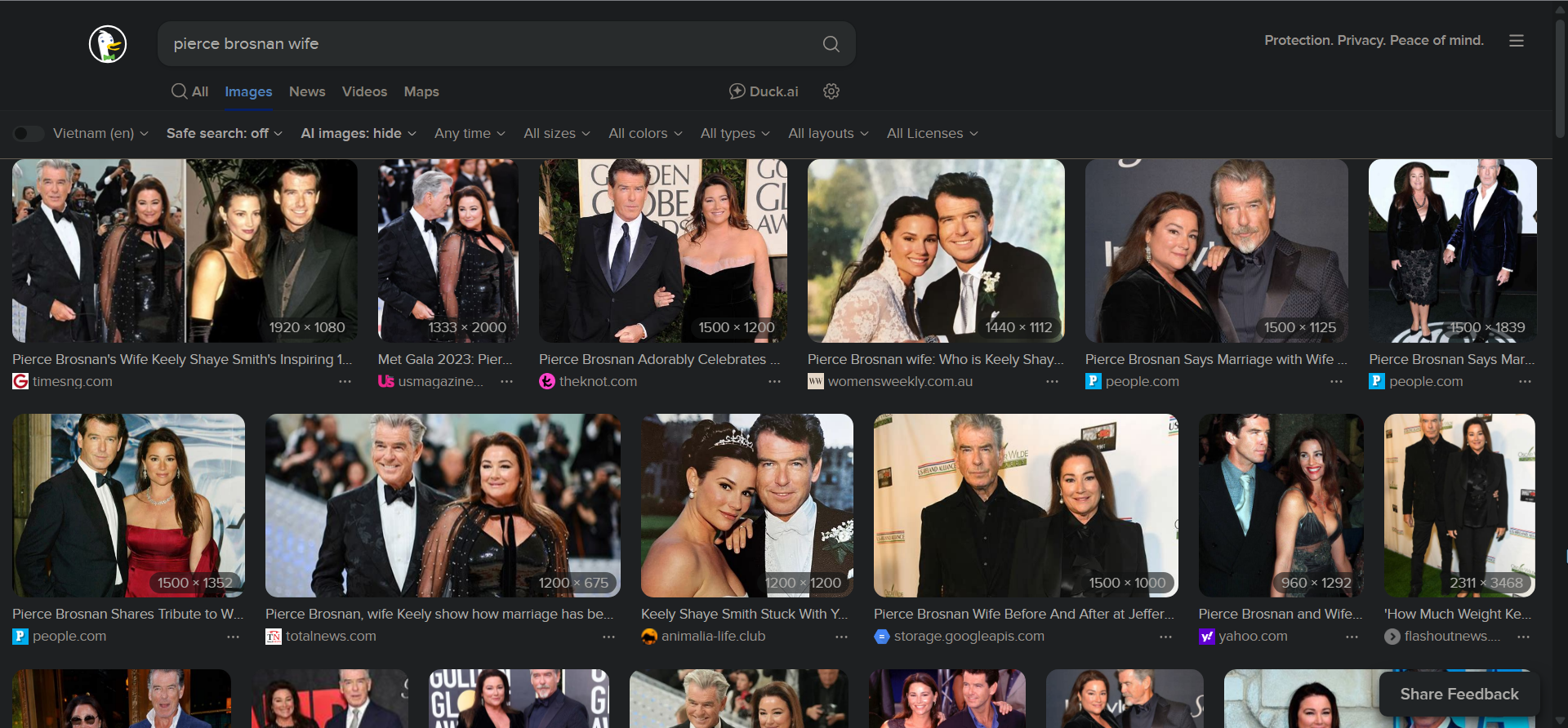Switch to the All results tab
This screenshot has height=728, width=1568.
(189, 91)
